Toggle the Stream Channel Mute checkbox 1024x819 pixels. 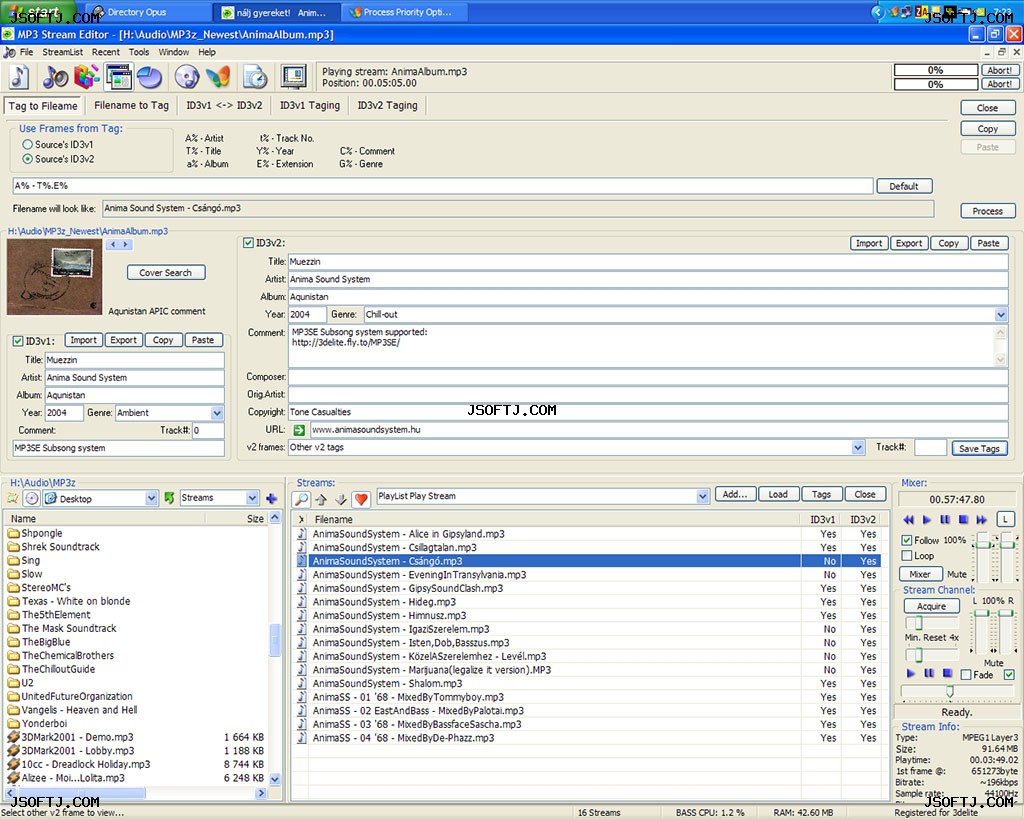pyautogui.click(x=1009, y=675)
